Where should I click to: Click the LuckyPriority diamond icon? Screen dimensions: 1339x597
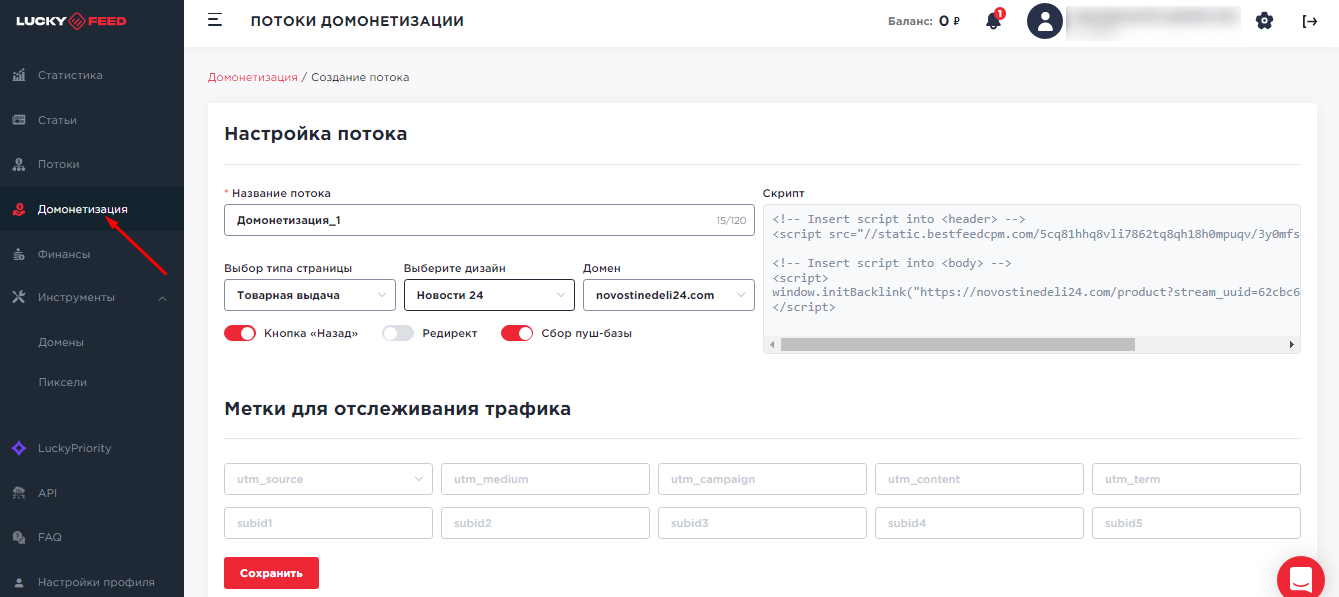(19, 448)
